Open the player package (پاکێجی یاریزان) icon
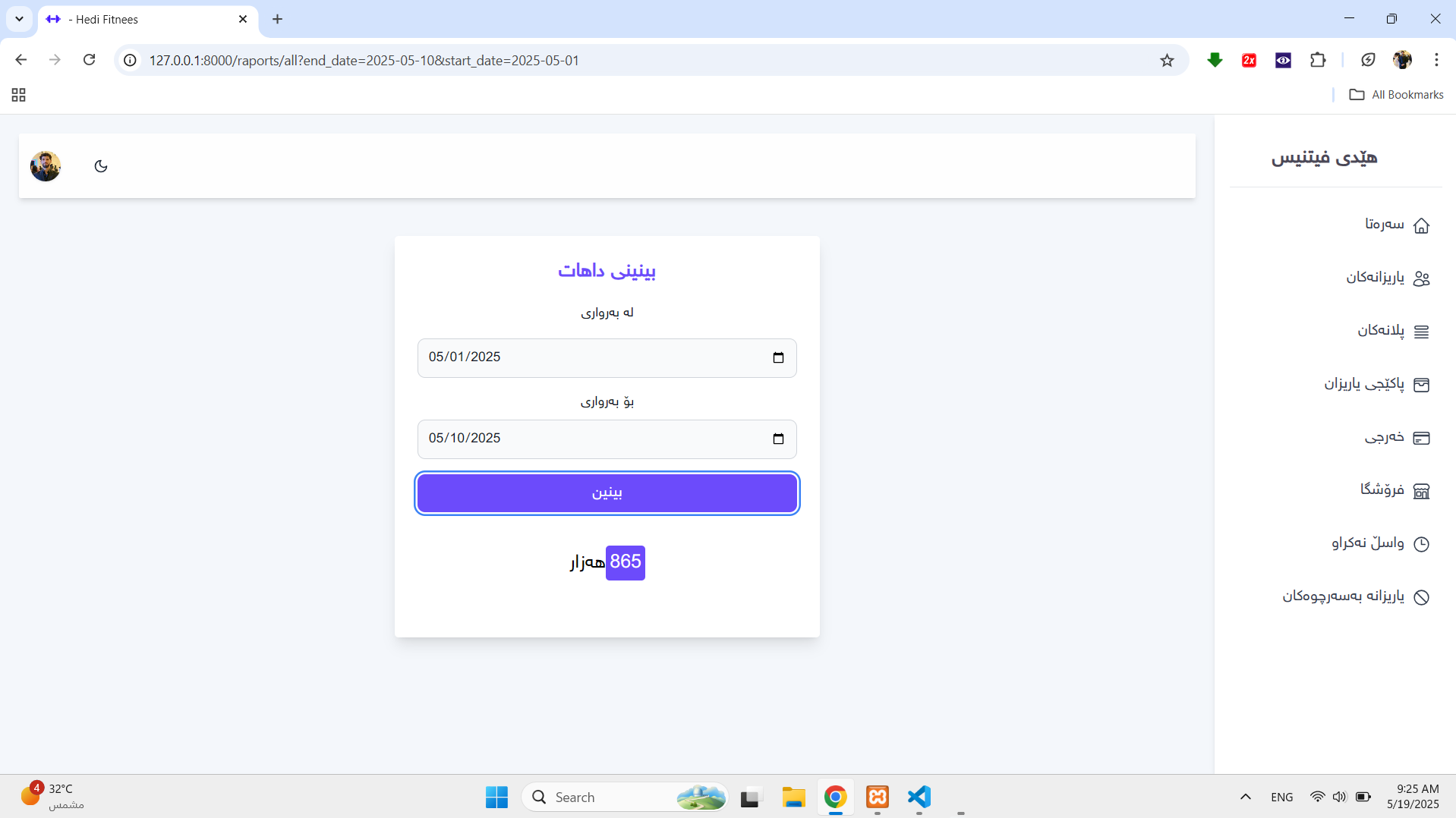The width and height of the screenshot is (1456, 818). [x=1421, y=385]
